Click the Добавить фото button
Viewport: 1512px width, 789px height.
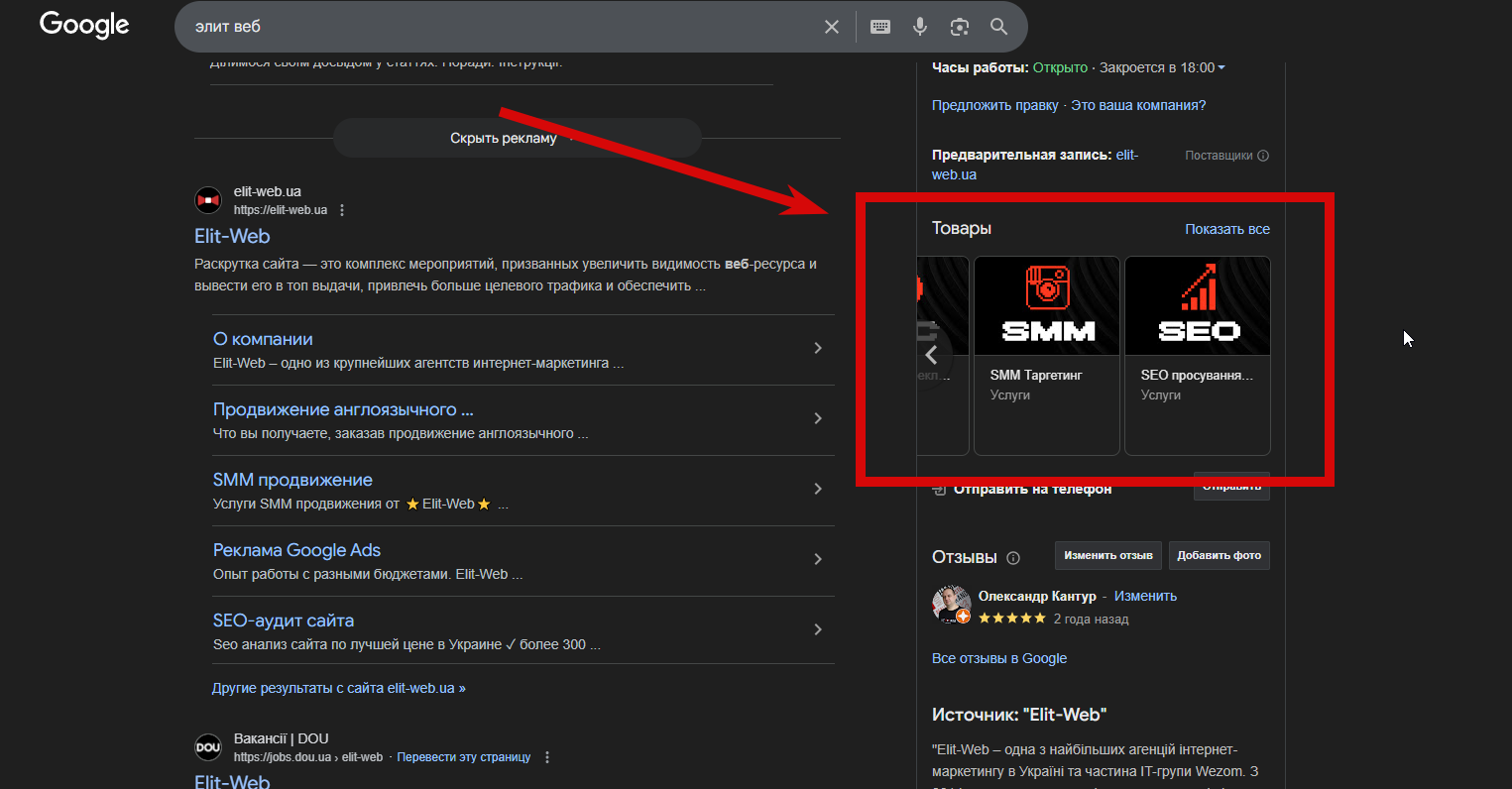coord(1220,556)
